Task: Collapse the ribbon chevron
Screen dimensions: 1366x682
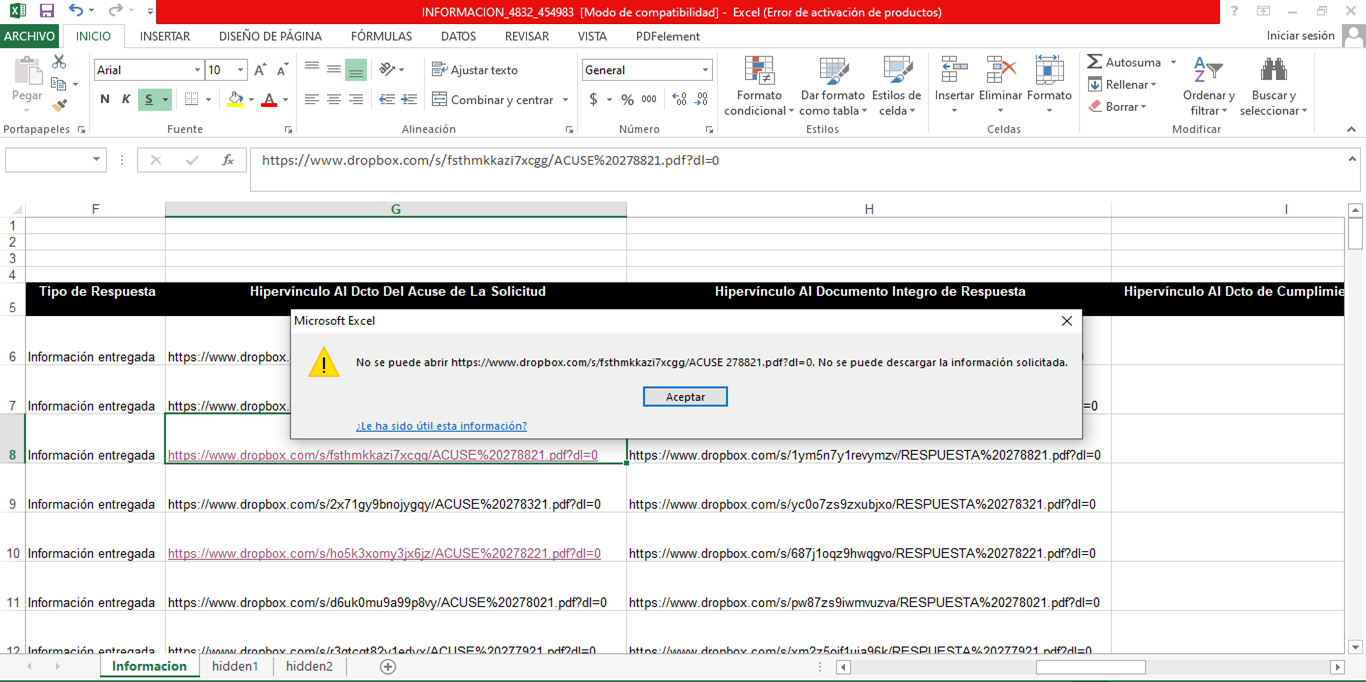Action: 1351,129
